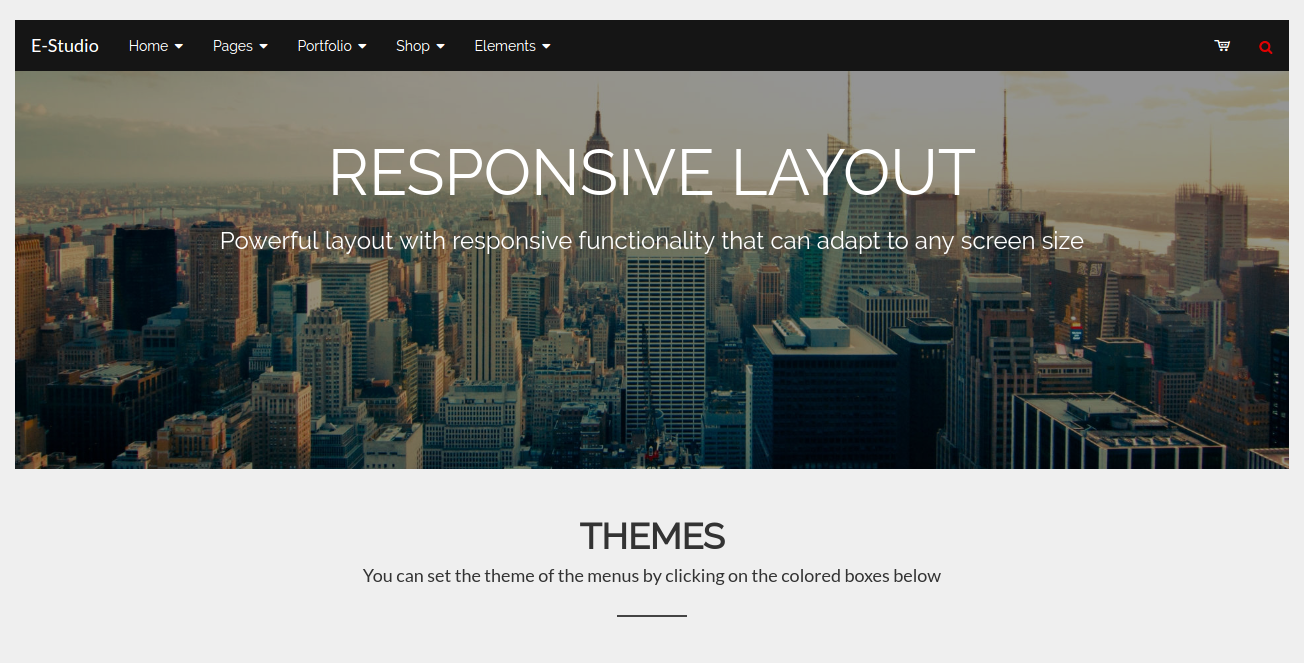Go to the E-Studio brand link
This screenshot has height=663, width=1304.
65,46
